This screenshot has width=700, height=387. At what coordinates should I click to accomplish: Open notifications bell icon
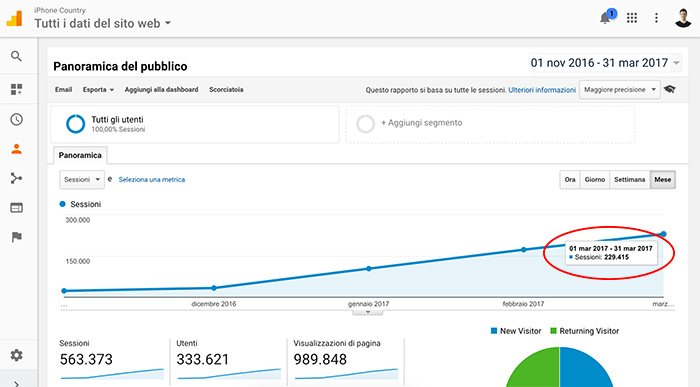[606, 18]
